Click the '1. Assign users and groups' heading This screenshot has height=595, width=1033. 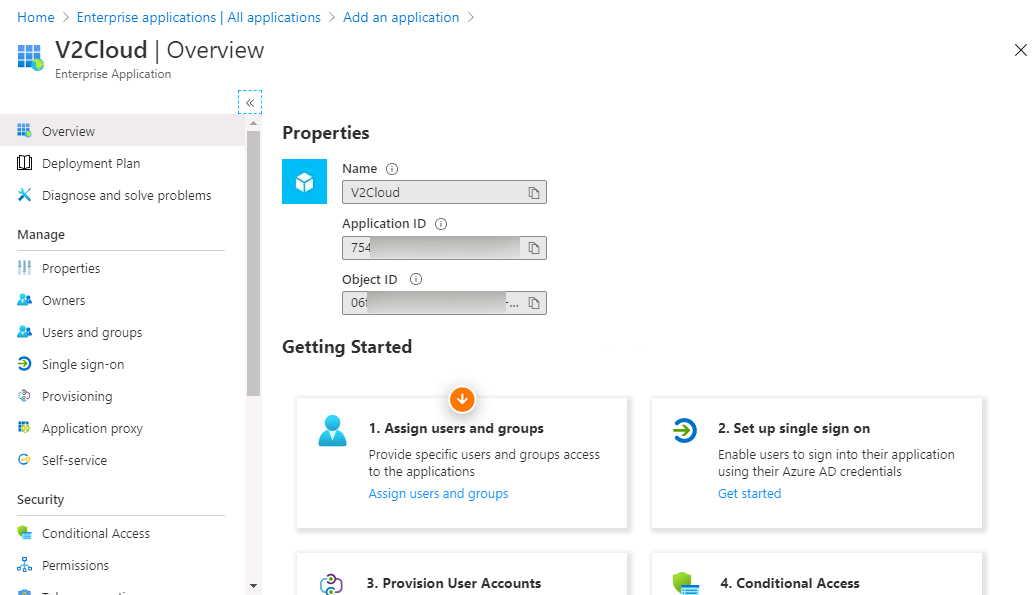(x=456, y=428)
